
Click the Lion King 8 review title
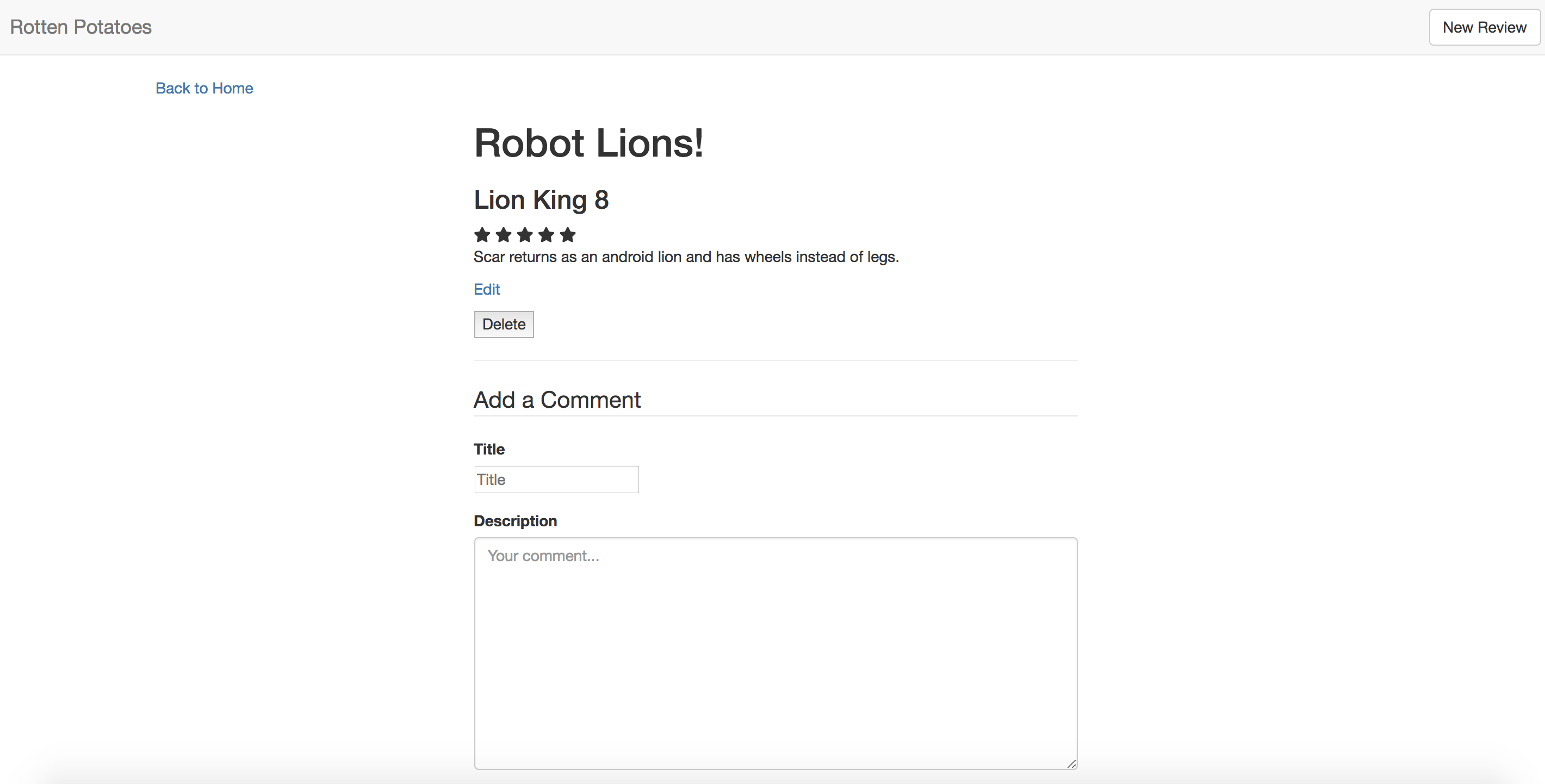point(541,200)
